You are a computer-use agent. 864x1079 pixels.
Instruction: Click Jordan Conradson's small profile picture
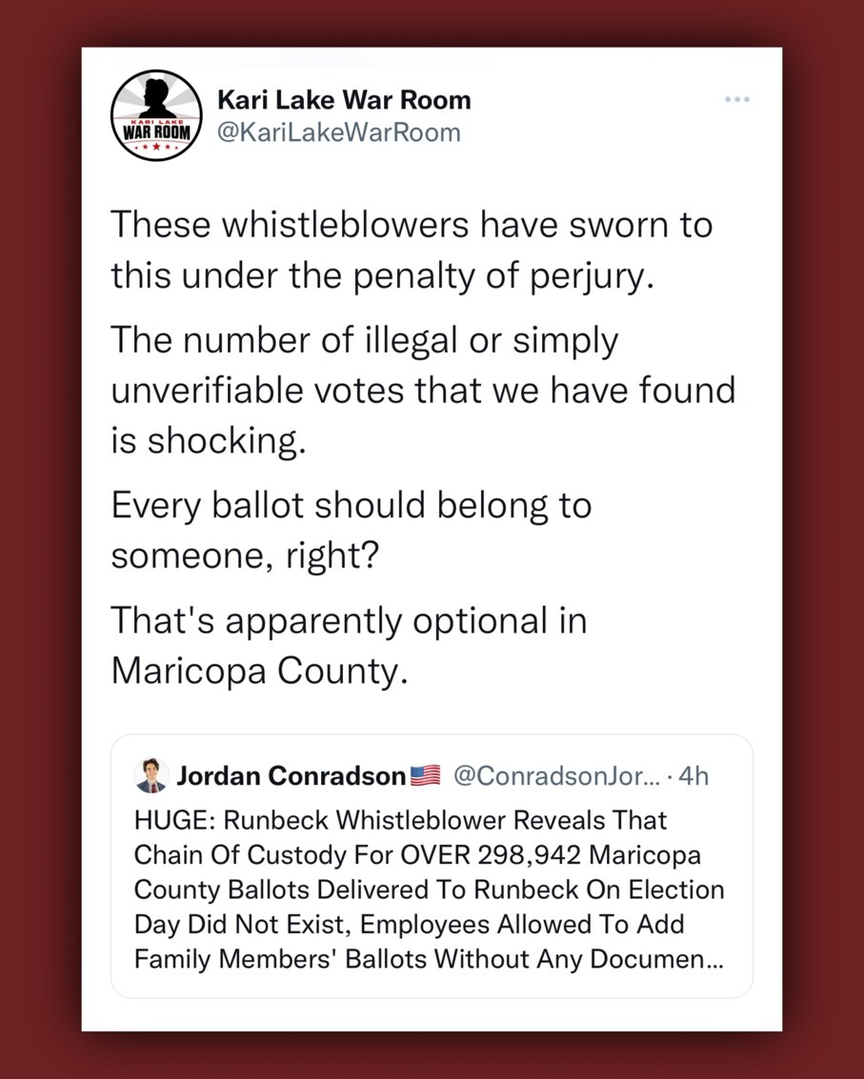[150, 774]
